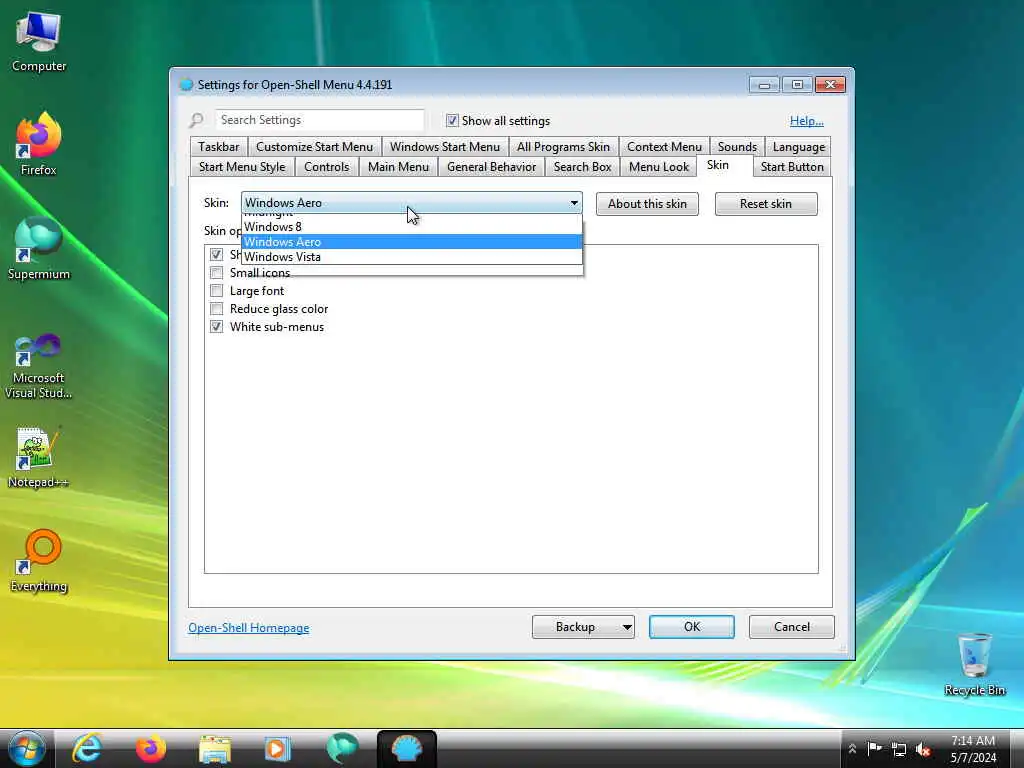Open the clock showing 7:14 AM
Viewport: 1024px width, 768px height.
(x=973, y=749)
